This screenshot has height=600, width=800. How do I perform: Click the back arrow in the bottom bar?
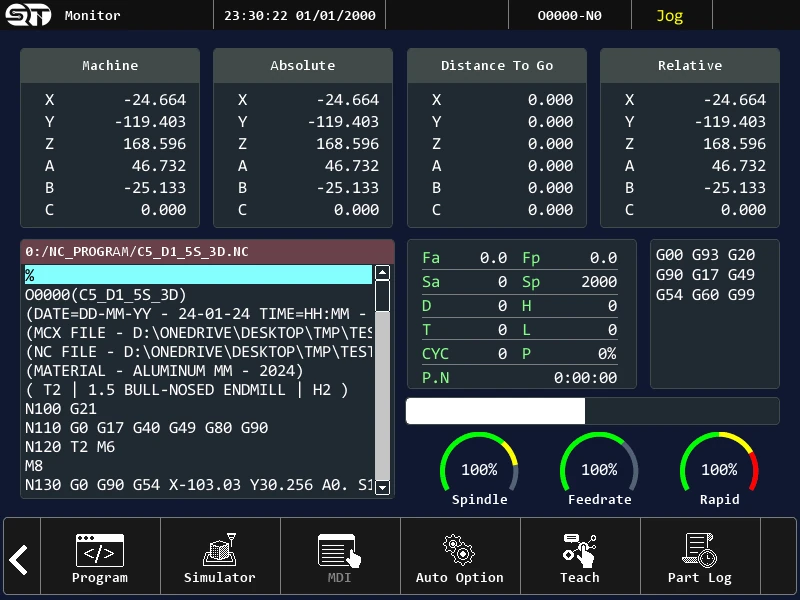(x=20, y=560)
